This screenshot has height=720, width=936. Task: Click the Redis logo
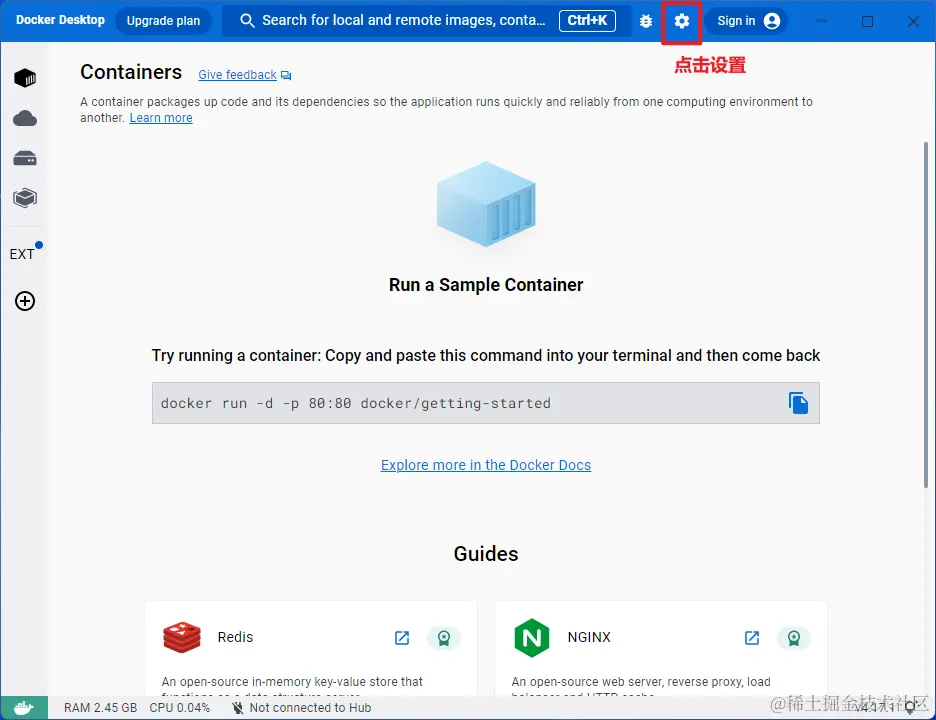pos(182,637)
